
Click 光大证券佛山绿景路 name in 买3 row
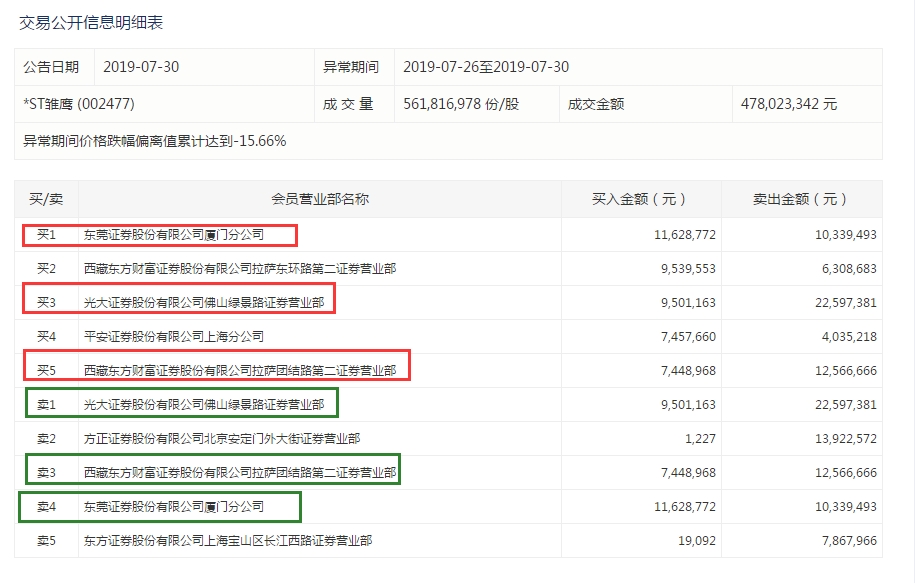(x=204, y=302)
